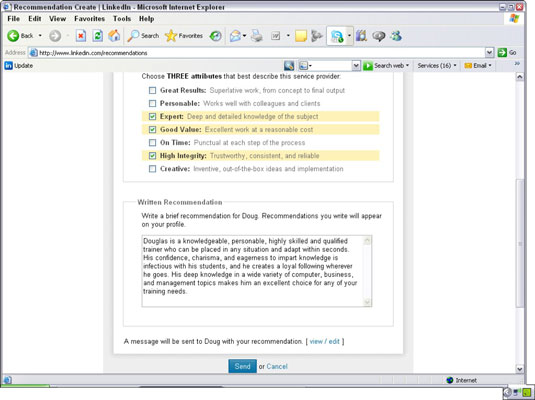
Task: Open the View menu
Action: [57, 19]
